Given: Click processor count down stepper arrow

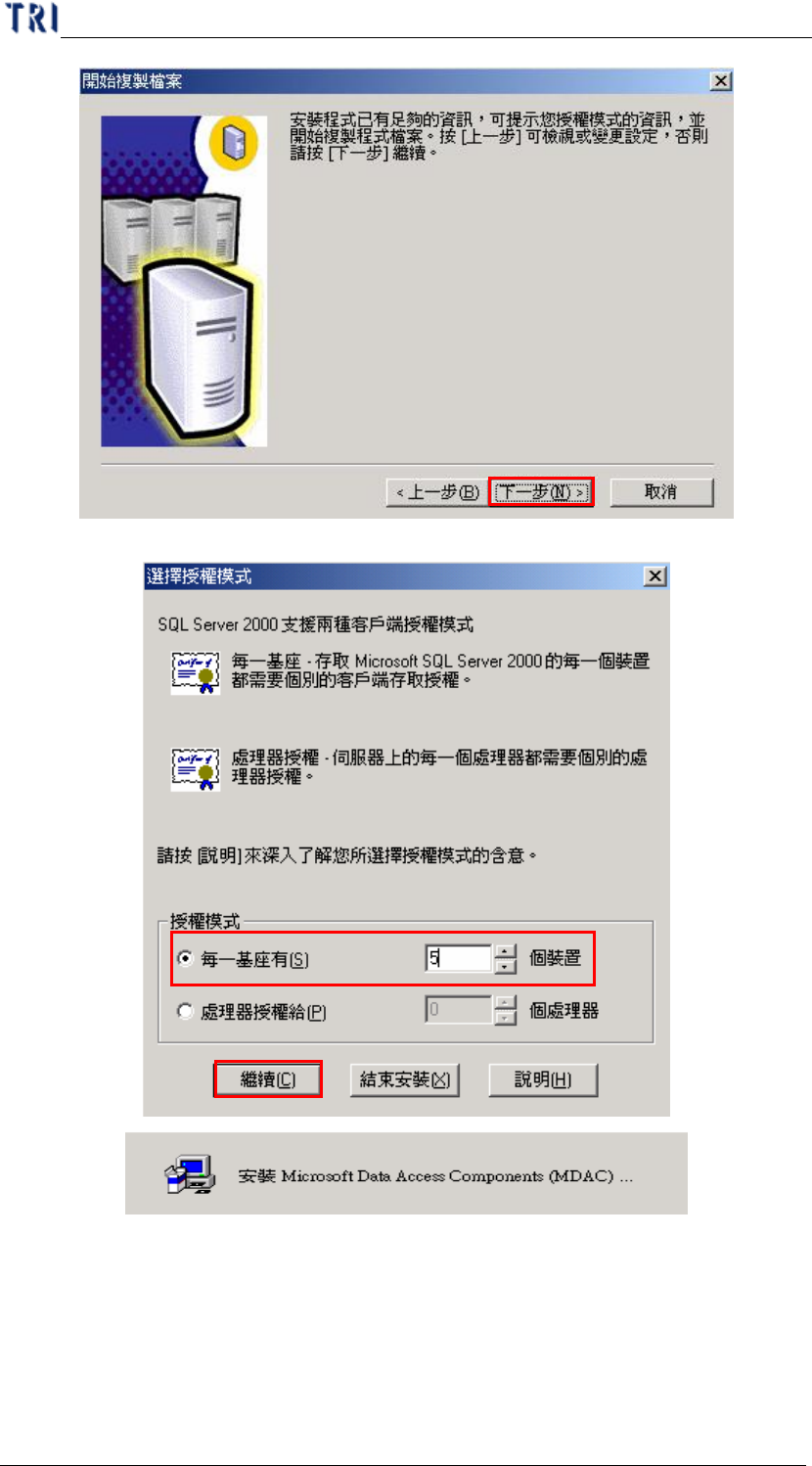Looking at the screenshot, I should pos(505,1017).
